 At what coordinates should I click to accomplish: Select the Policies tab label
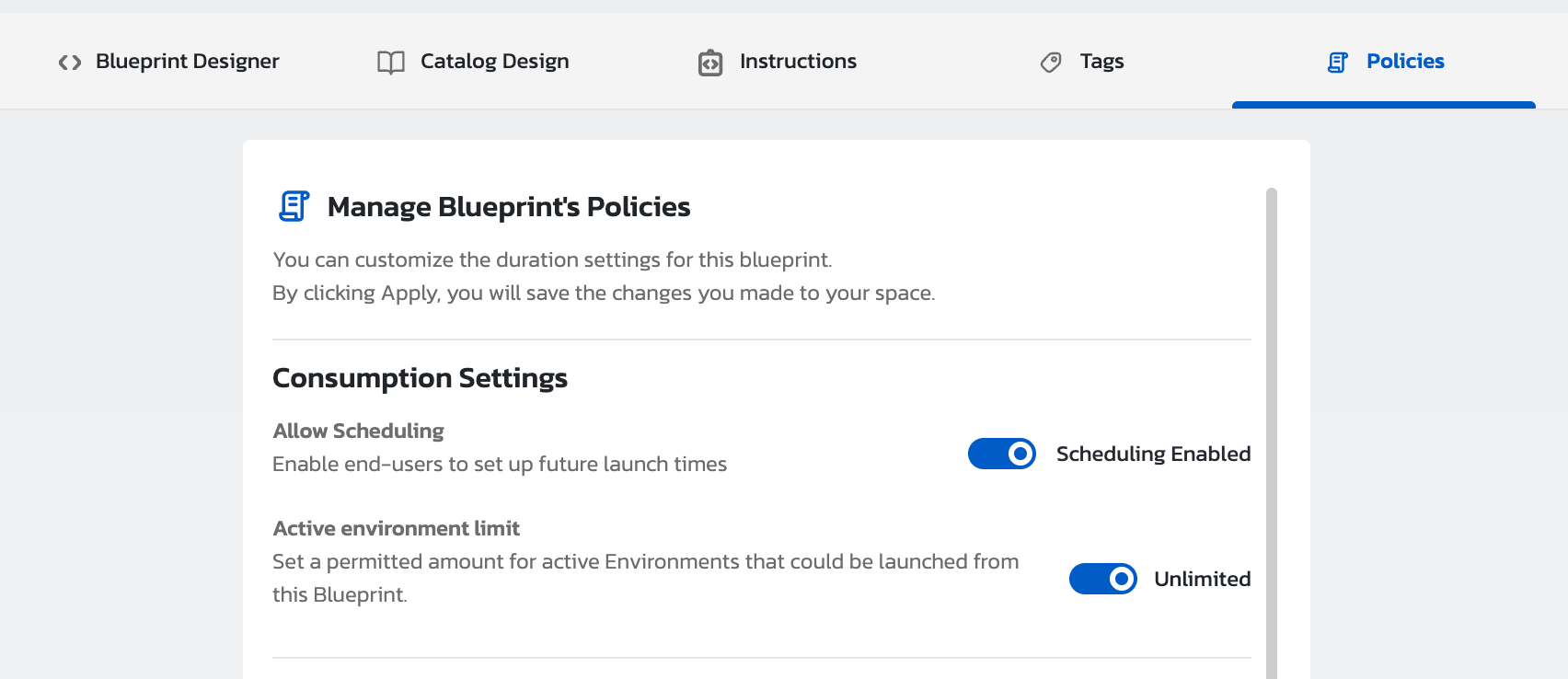pyautogui.click(x=1405, y=62)
